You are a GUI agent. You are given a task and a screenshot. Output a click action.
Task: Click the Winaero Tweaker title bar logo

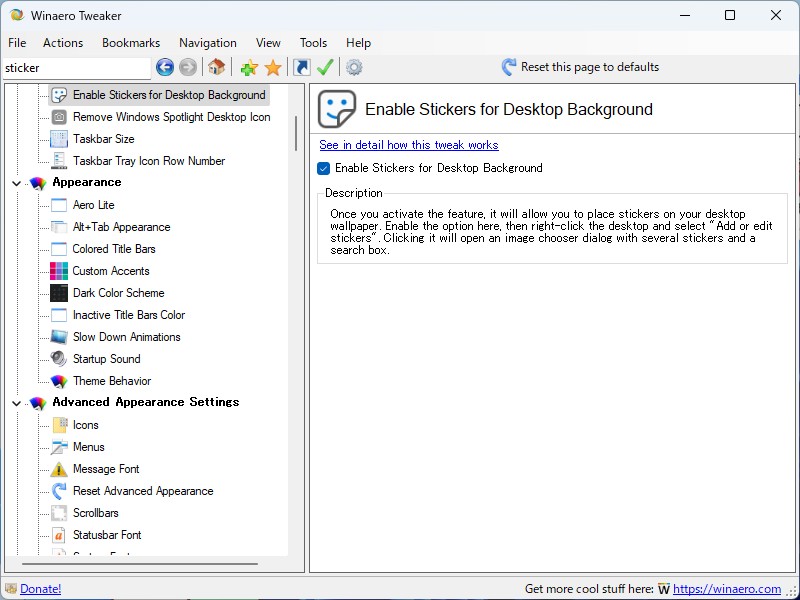pos(16,15)
